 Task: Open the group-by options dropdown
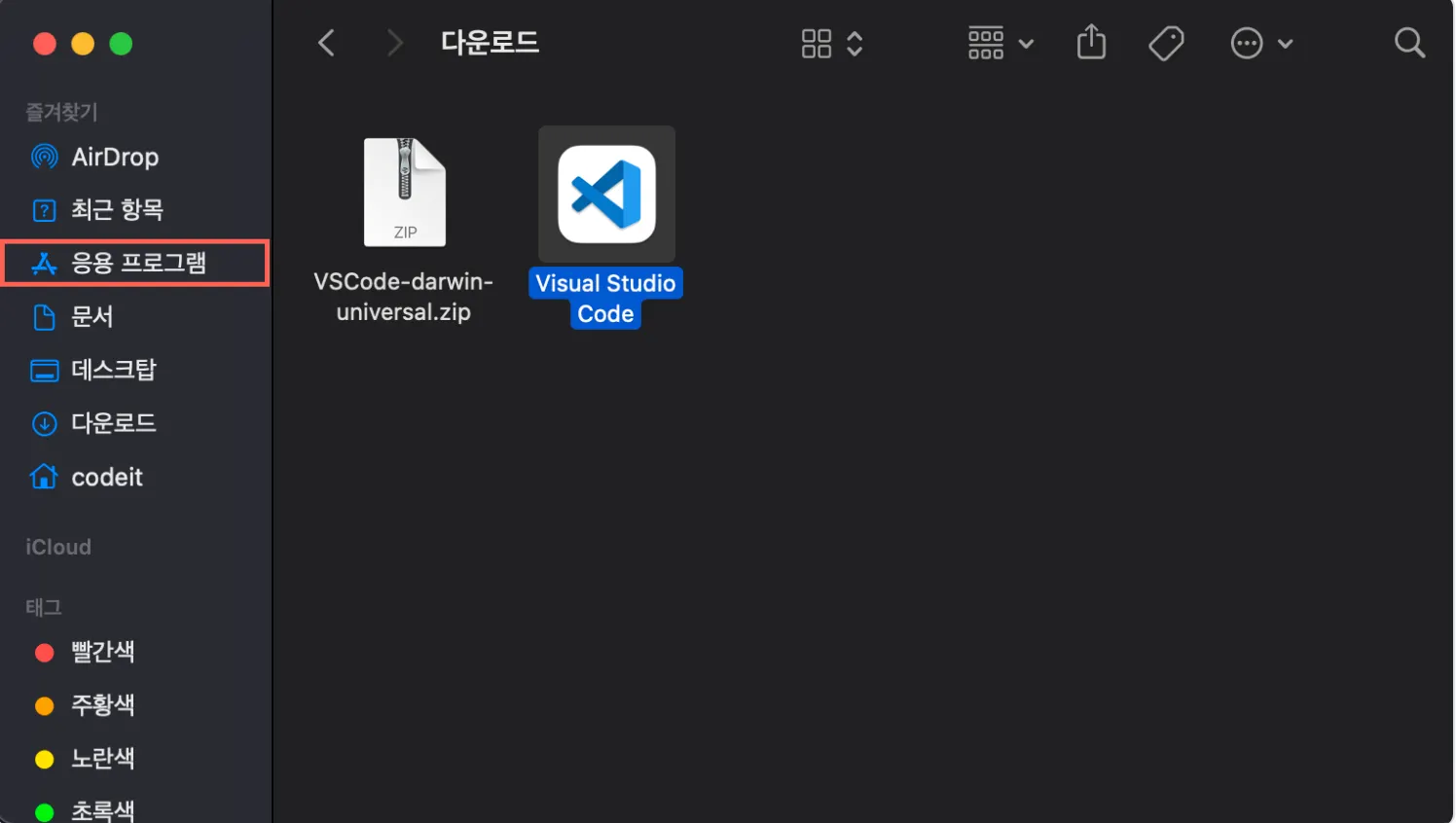(1001, 43)
